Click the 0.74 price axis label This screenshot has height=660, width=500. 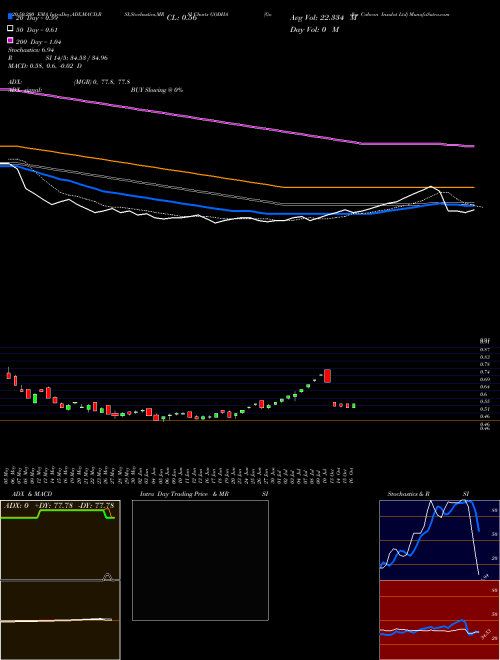point(484,372)
